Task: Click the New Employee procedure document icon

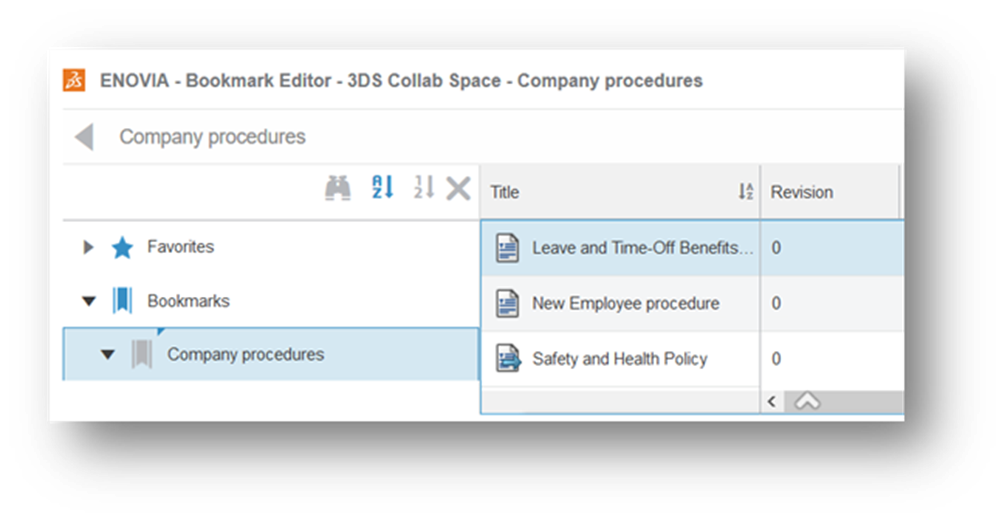Action: point(508,303)
